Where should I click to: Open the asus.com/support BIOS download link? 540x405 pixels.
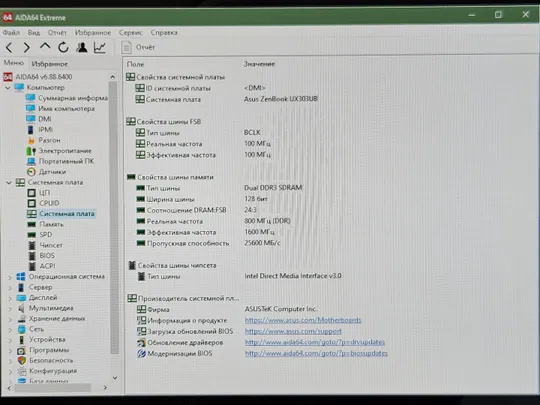(x=293, y=331)
